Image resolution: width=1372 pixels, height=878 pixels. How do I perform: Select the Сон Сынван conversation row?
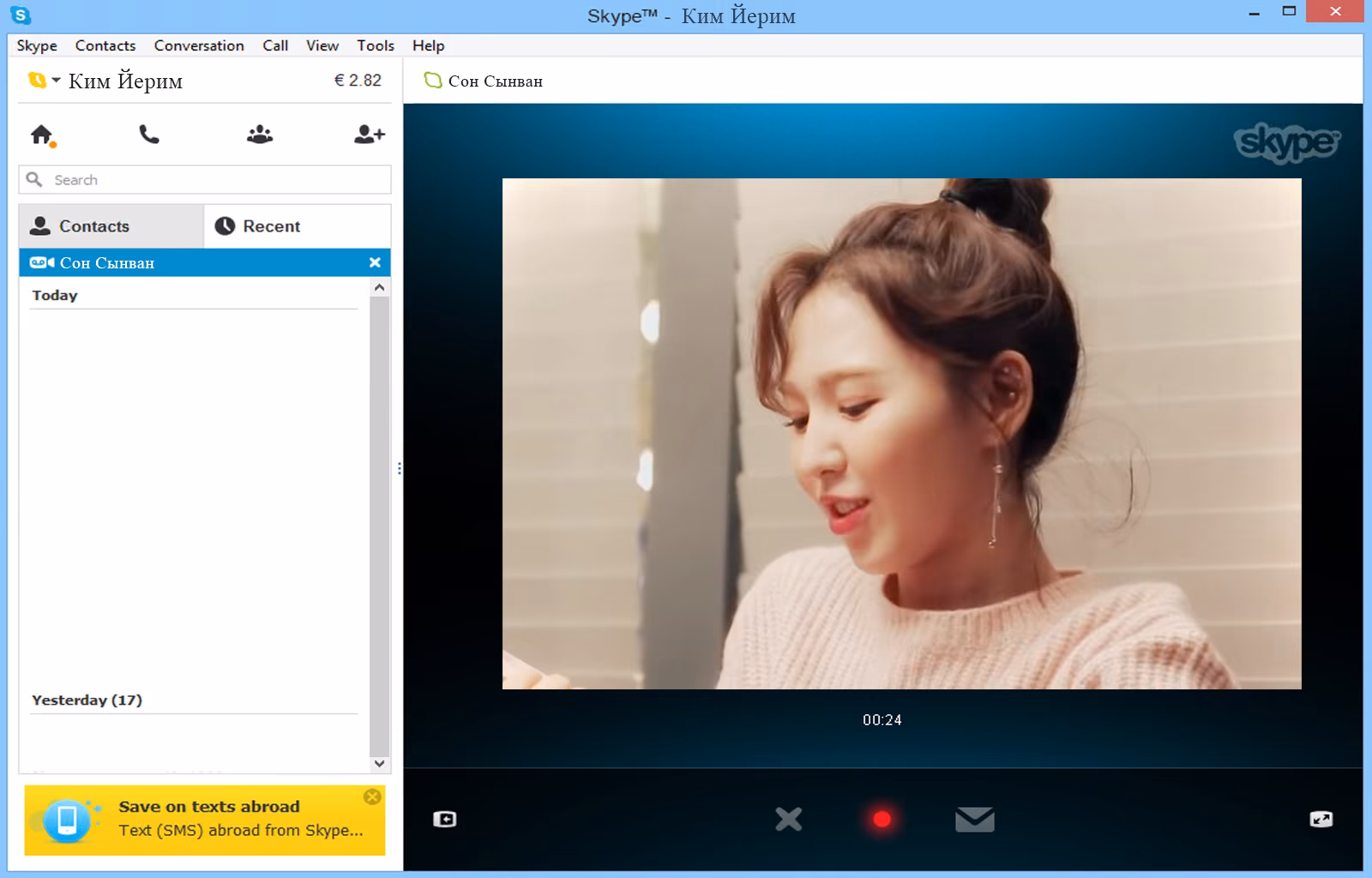pos(205,263)
